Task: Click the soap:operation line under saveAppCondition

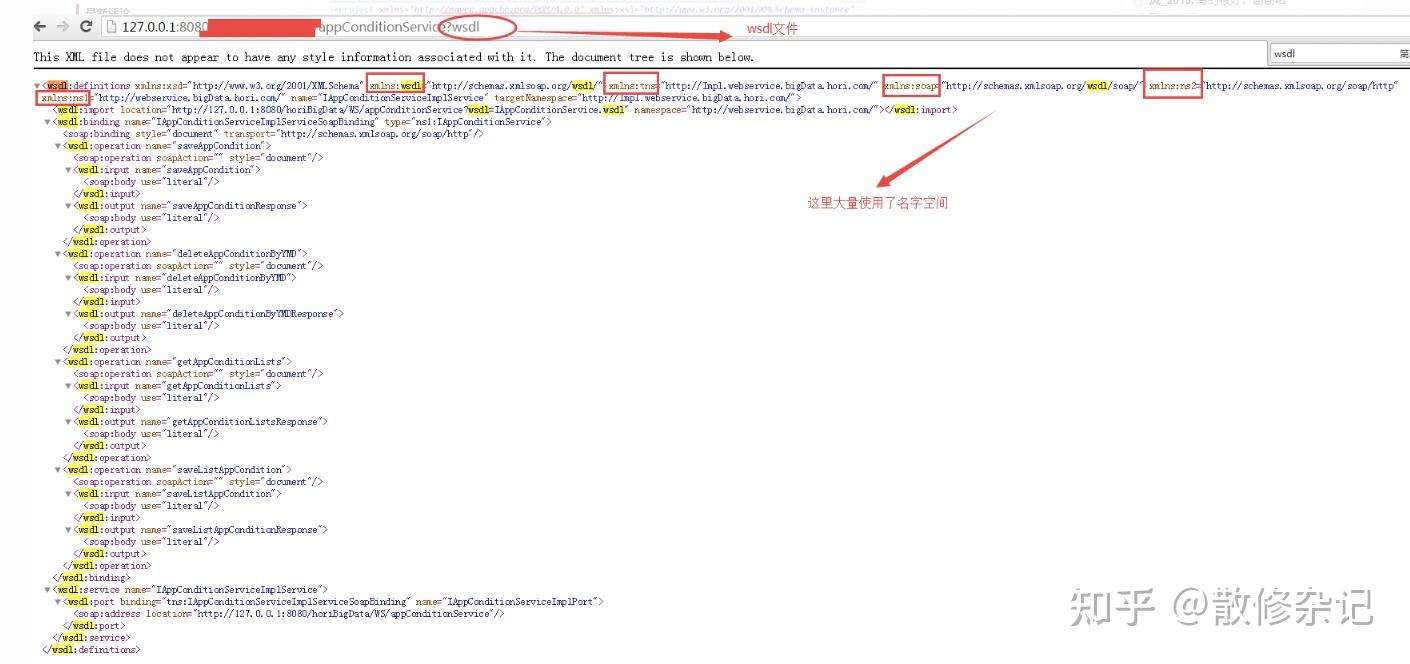Action: 198,158
